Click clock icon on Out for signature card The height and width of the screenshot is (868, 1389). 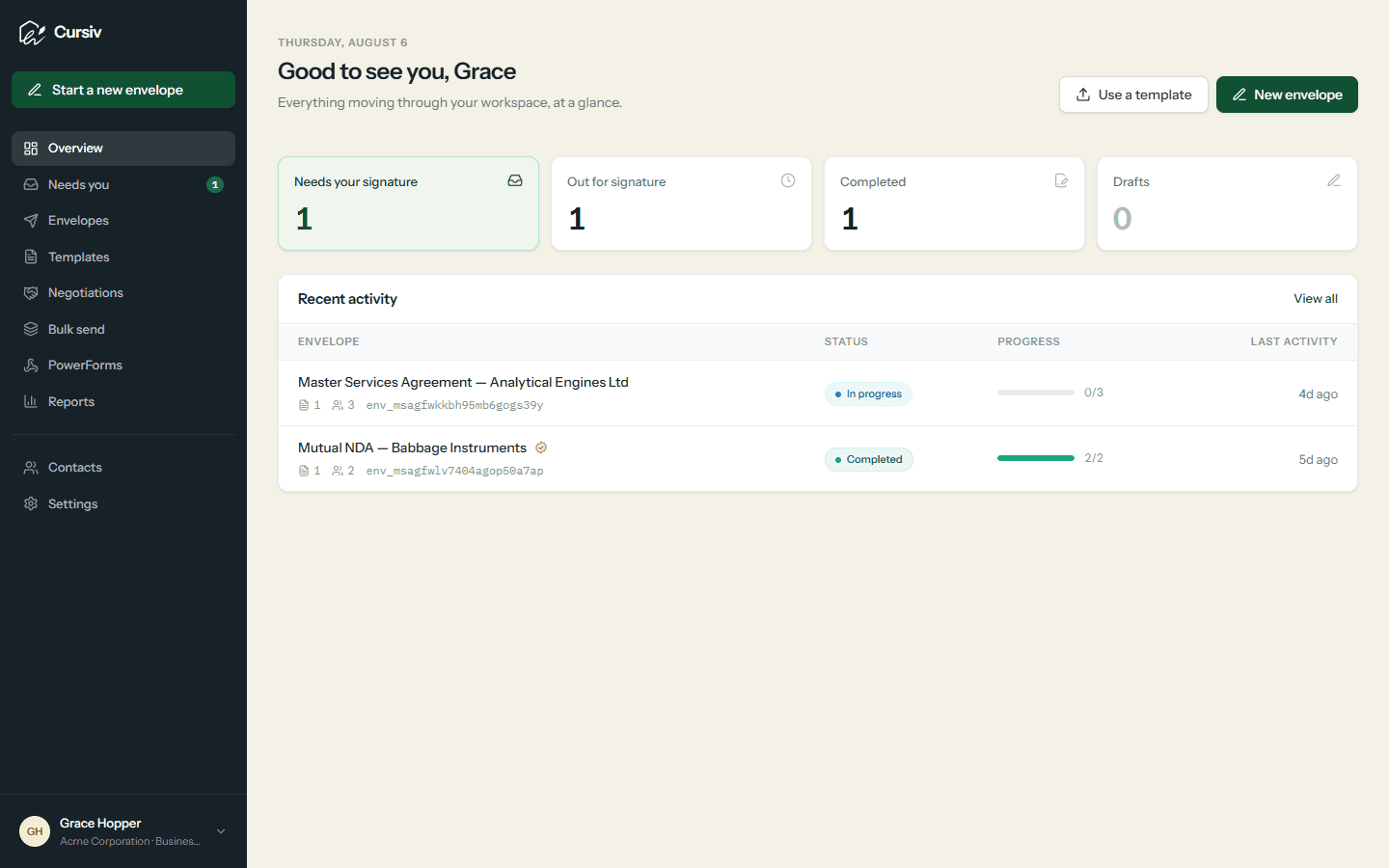(788, 180)
